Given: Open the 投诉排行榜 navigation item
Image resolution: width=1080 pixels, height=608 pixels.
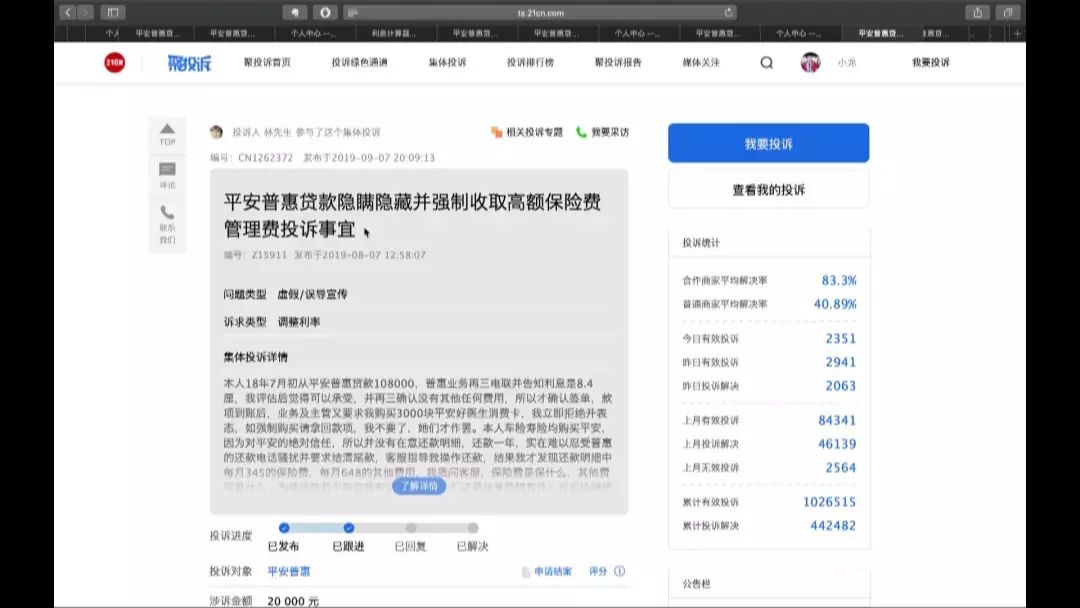Looking at the screenshot, I should point(530,63).
